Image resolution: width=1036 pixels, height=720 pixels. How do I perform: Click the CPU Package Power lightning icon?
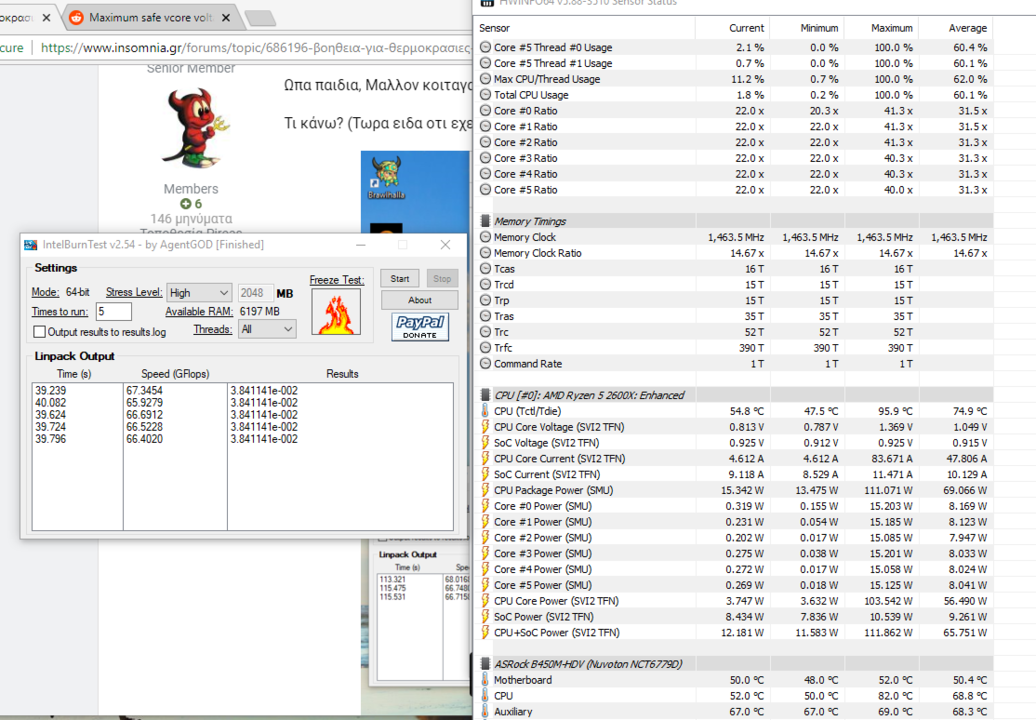click(x=486, y=490)
